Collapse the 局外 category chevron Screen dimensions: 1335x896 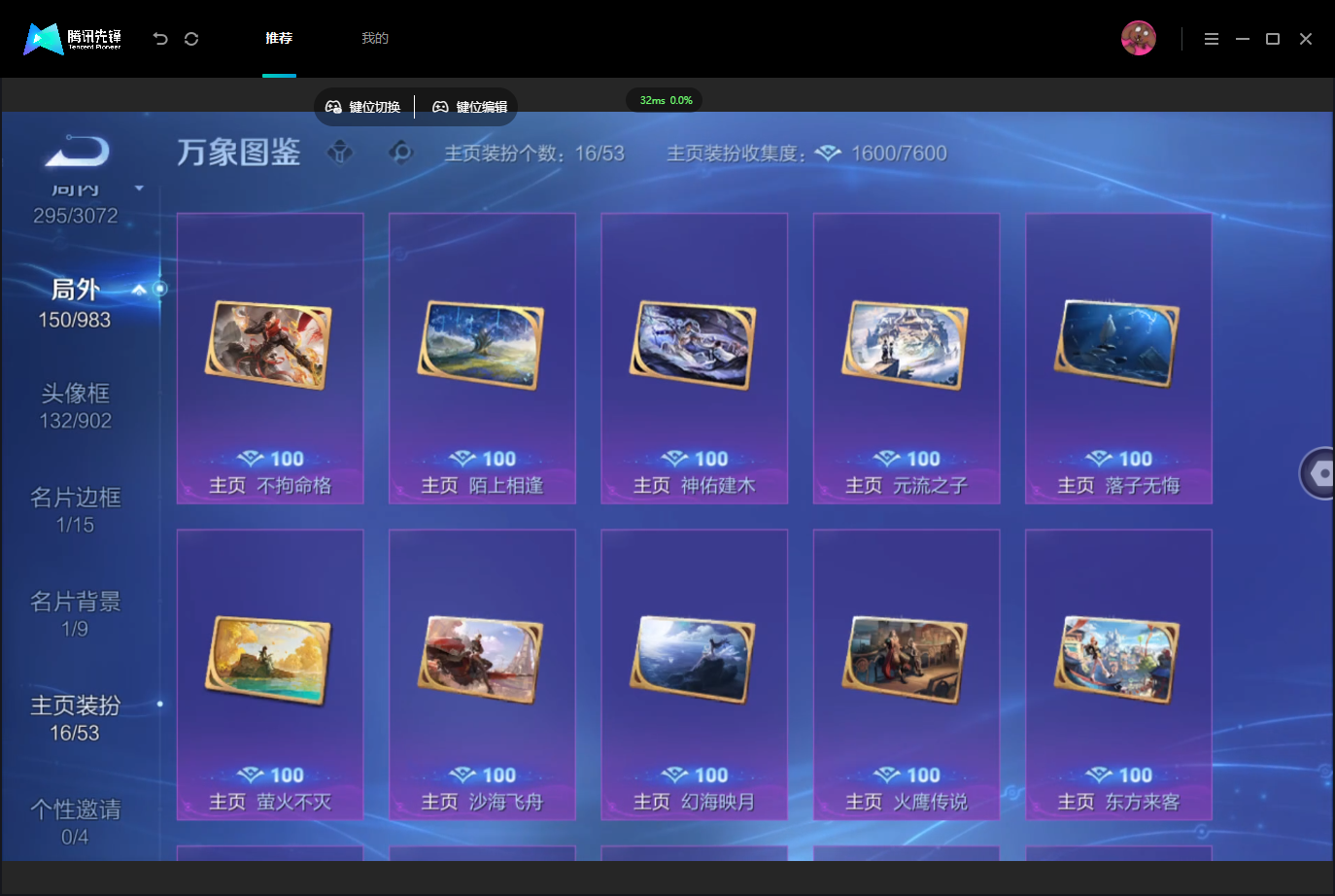pos(139,290)
